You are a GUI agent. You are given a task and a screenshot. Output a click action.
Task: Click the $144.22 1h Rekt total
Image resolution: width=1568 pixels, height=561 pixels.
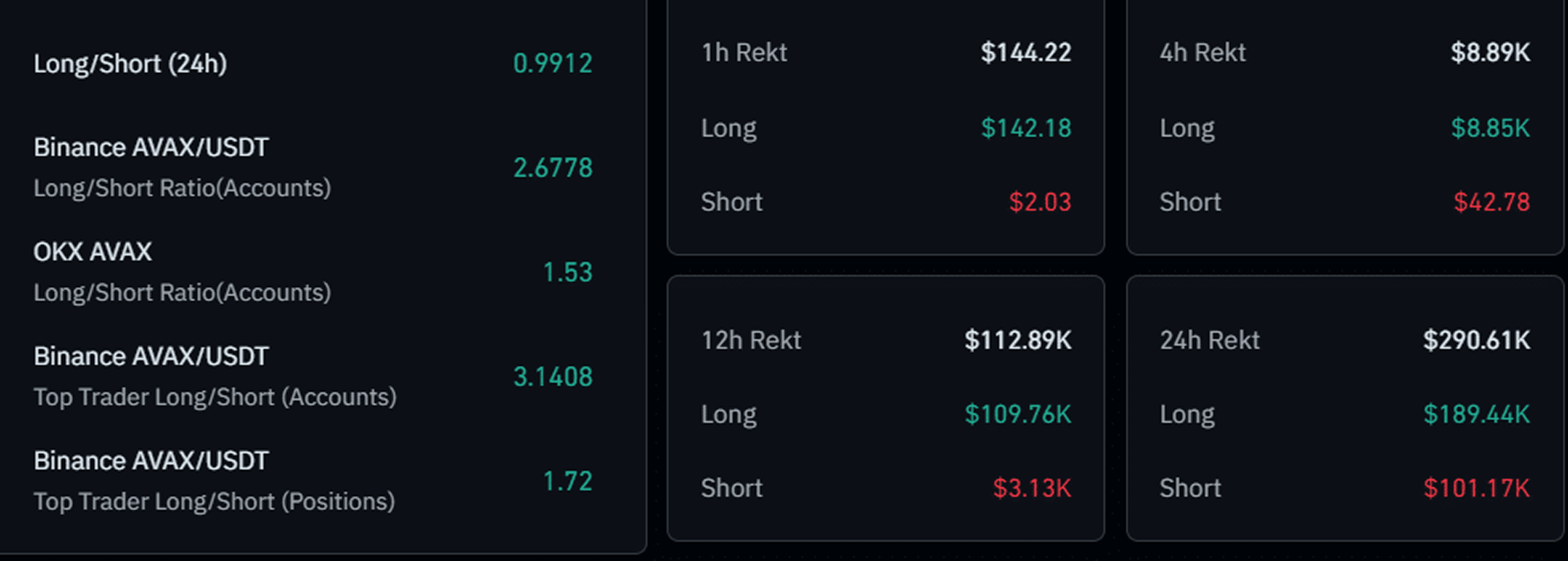[x=1026, y=52]
